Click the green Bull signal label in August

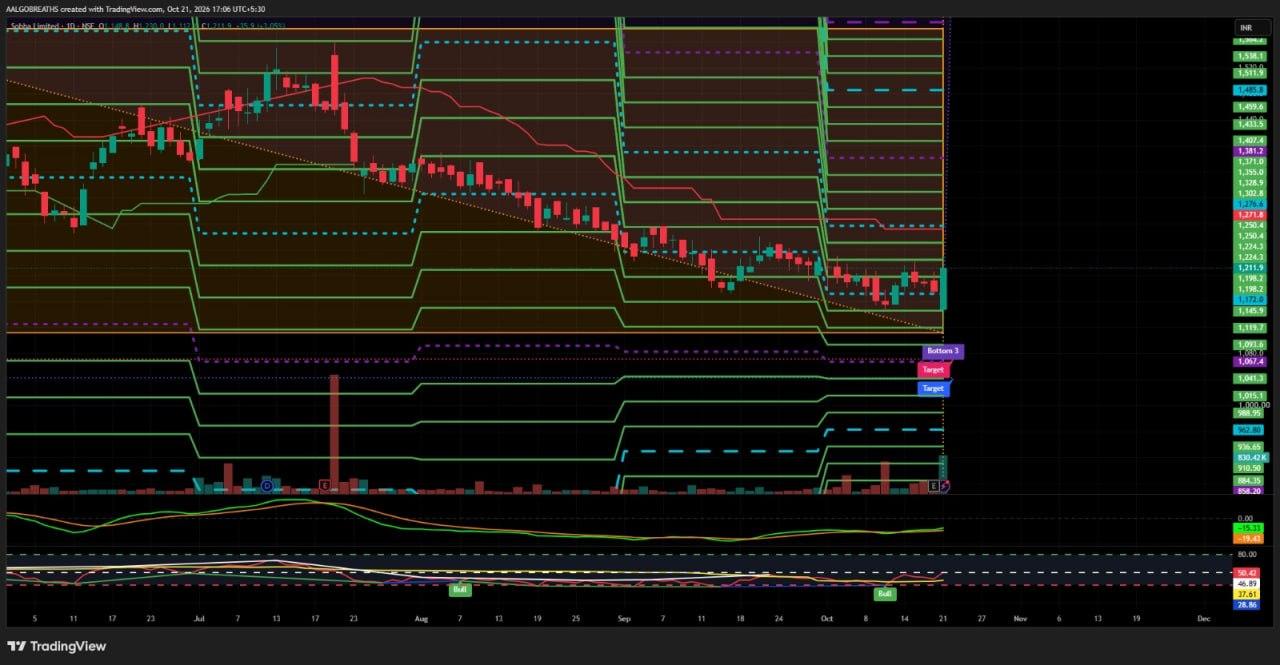tap(461, 590)
